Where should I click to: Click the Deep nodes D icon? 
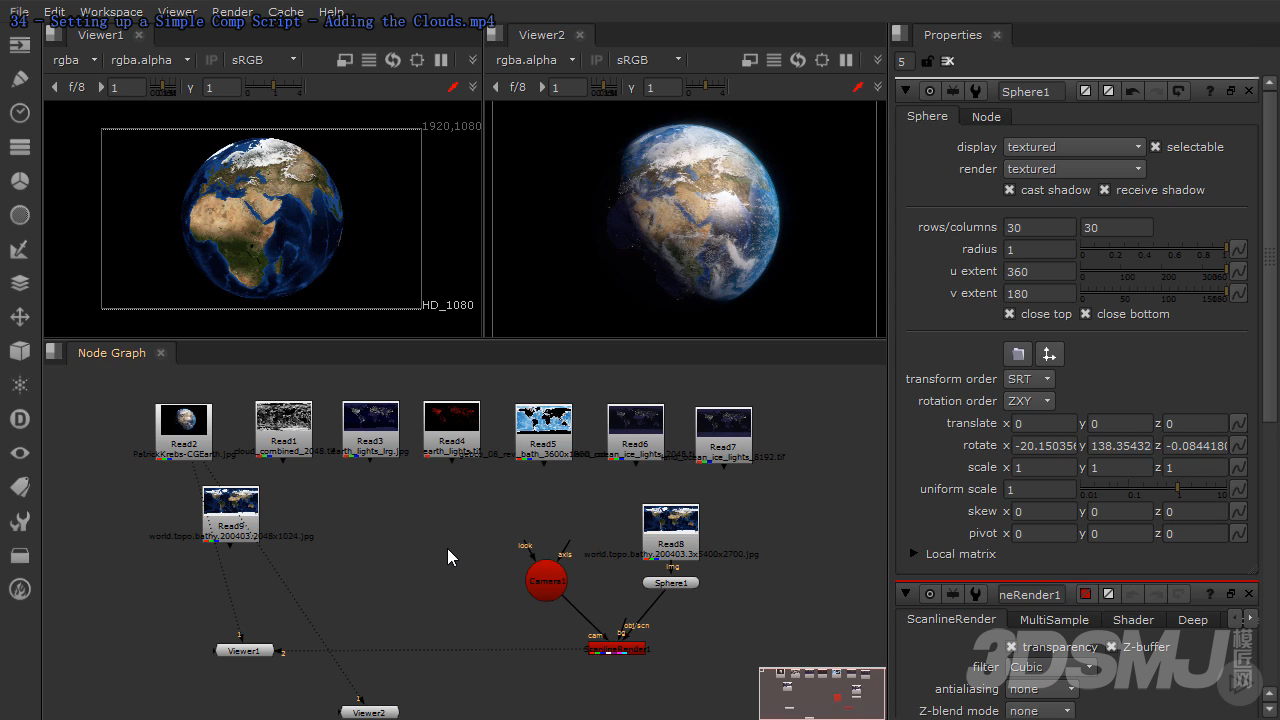point(19,419)
